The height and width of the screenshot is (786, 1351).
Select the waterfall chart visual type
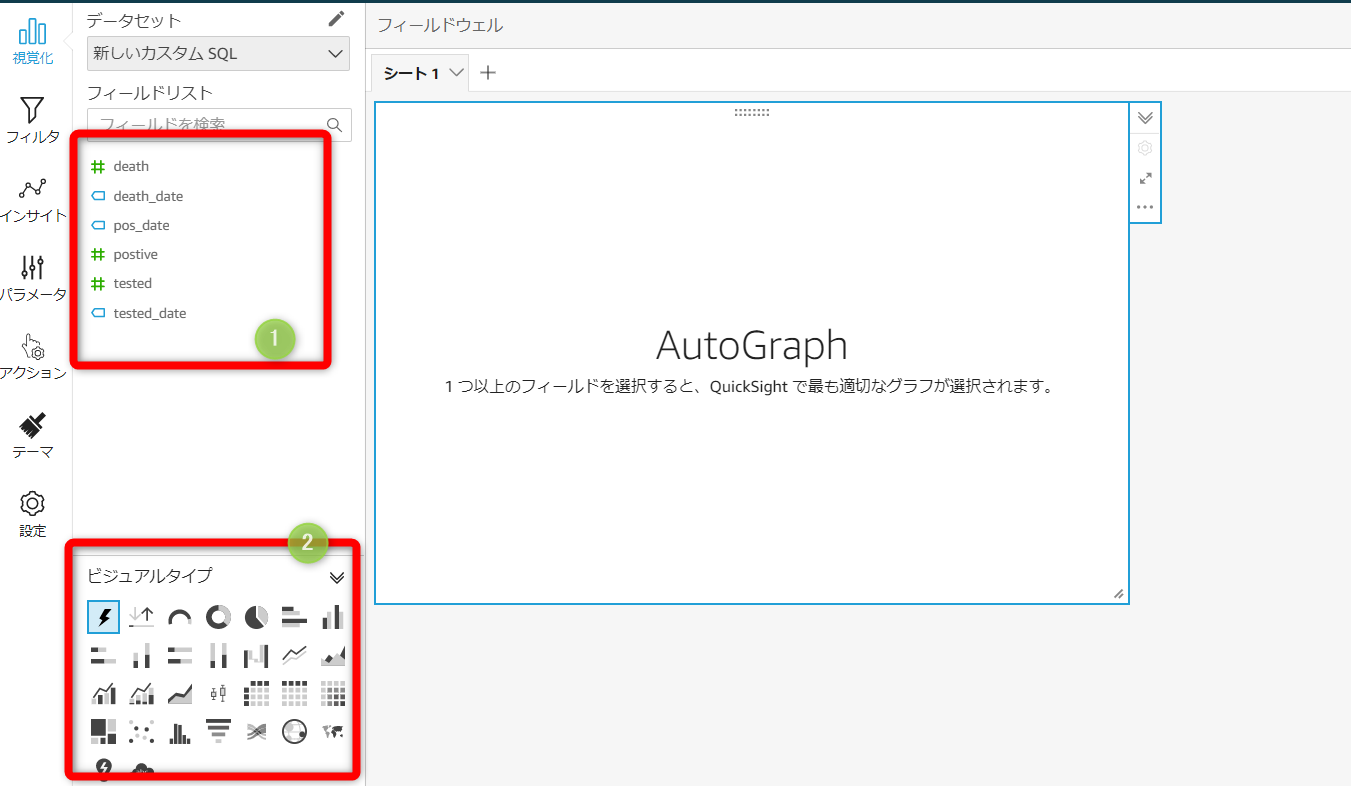[256, 656]
